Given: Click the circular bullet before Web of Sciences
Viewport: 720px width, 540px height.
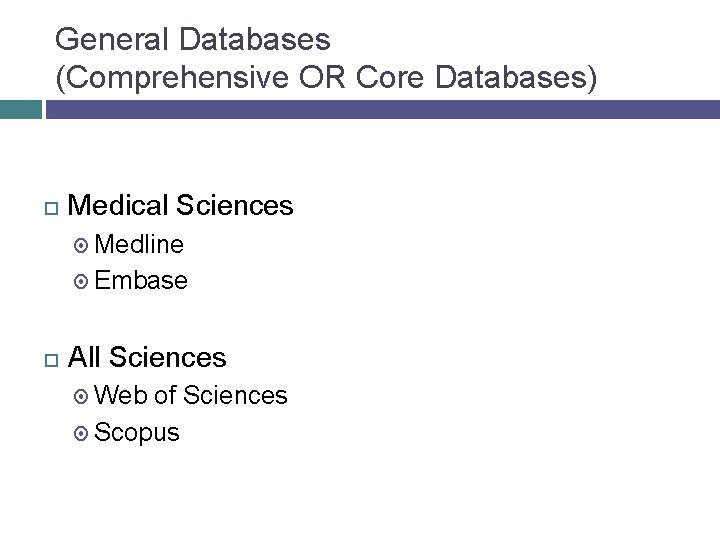Looking at the screenshot, I should pyautogui.click(x=83, y=396).
